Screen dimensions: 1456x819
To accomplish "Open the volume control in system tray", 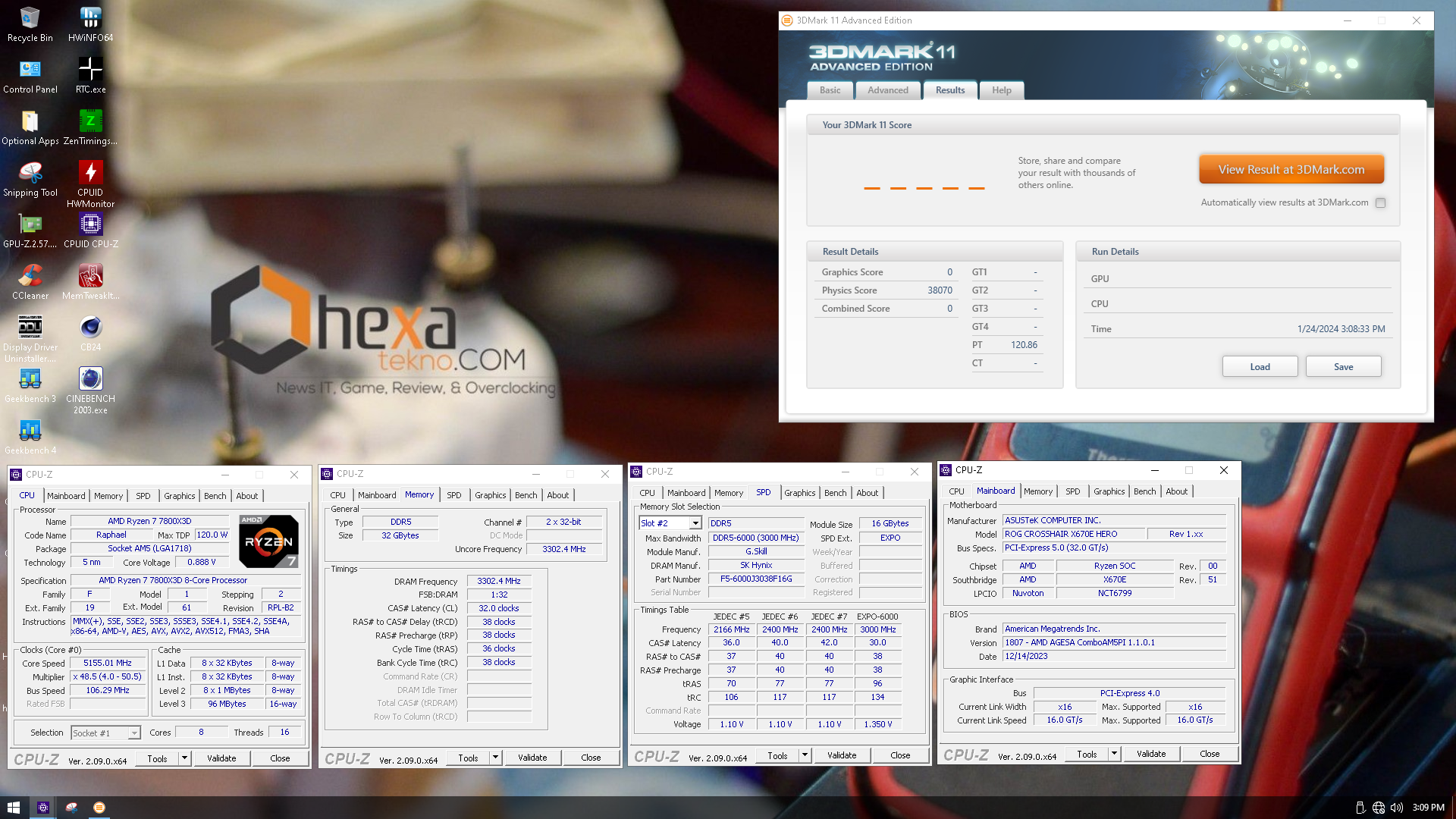I will click(1397, 808).
